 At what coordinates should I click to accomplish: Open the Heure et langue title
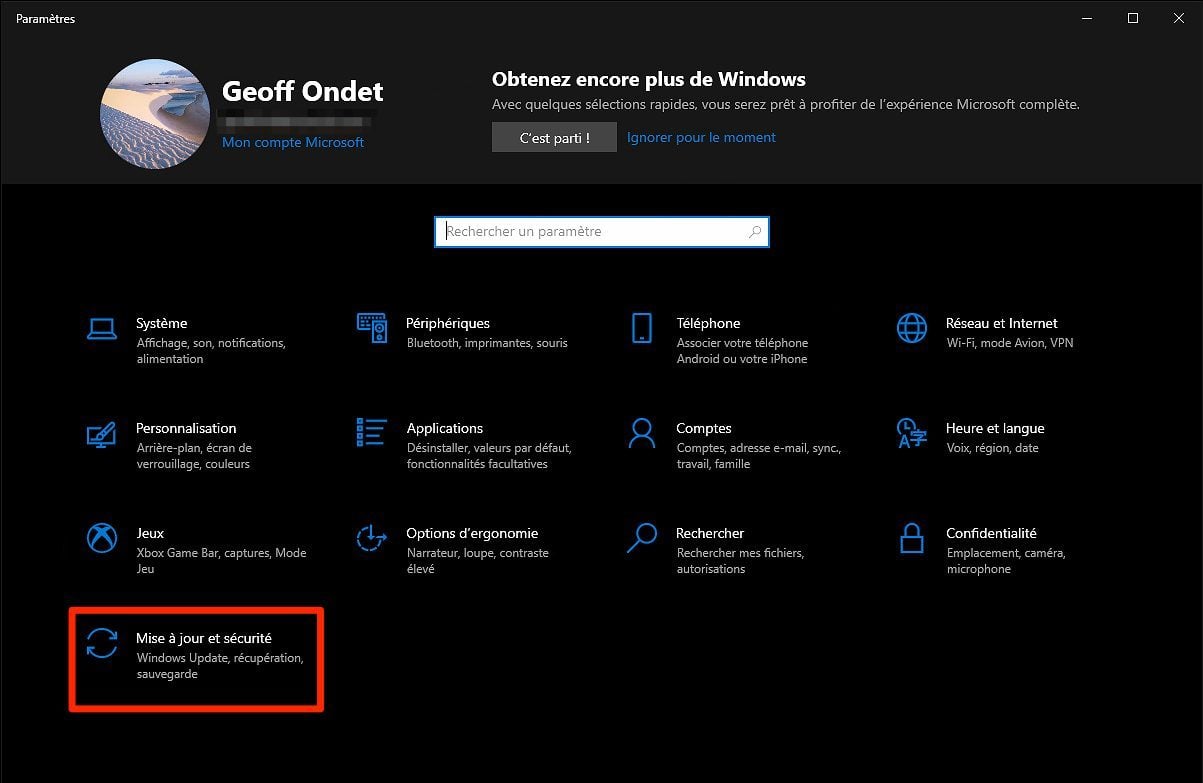pos(995,428)
